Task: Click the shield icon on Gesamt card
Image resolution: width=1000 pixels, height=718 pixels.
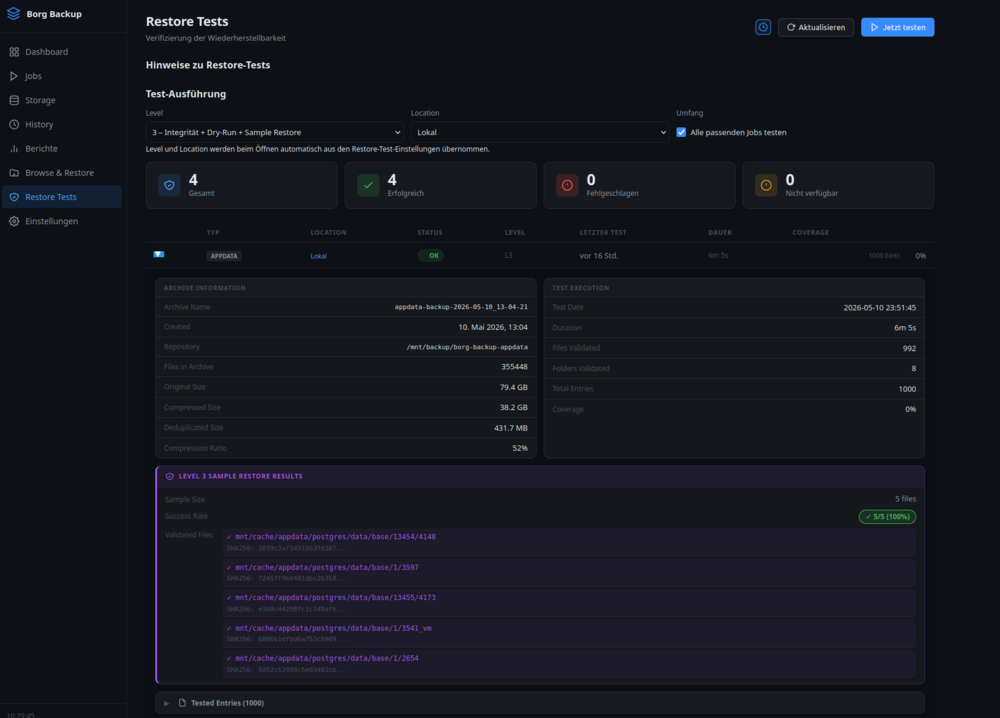Action: point(169,185)
